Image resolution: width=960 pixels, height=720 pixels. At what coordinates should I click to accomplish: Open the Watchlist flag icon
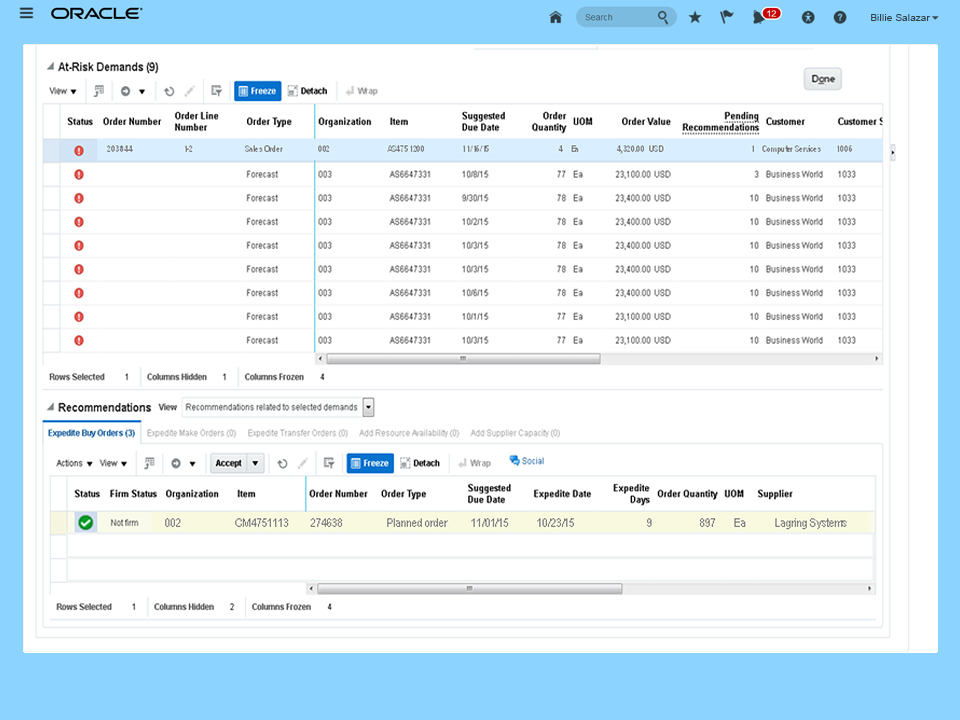(727, 17)
